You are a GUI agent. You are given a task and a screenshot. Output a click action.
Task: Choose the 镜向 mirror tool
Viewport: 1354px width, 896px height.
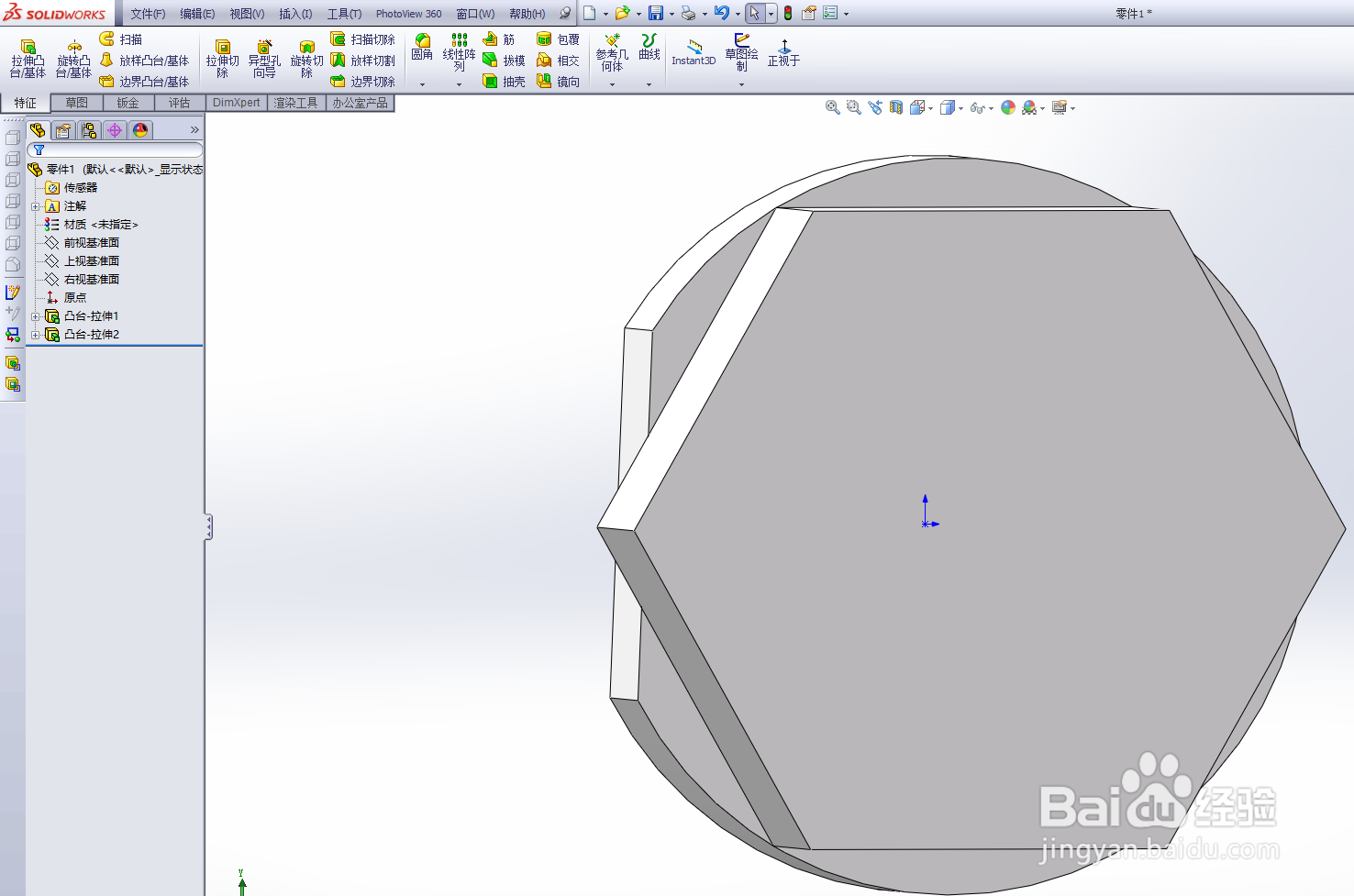click(x=558, y=82)
